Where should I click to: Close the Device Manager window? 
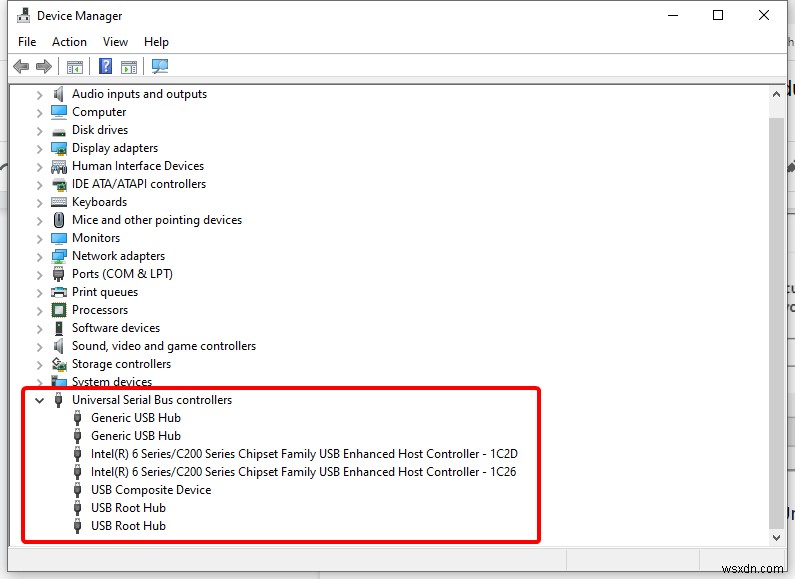764,15
